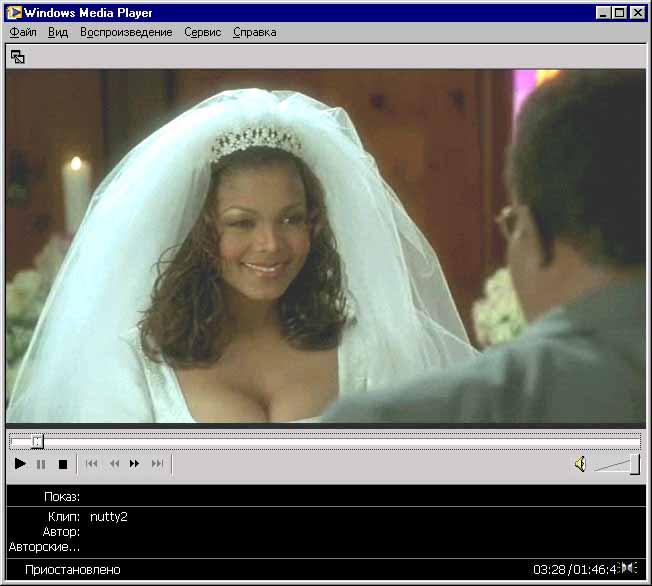Click the Windows Media Player title icon
The height and width of the screenshot is (586, 652).
(15, 12)
